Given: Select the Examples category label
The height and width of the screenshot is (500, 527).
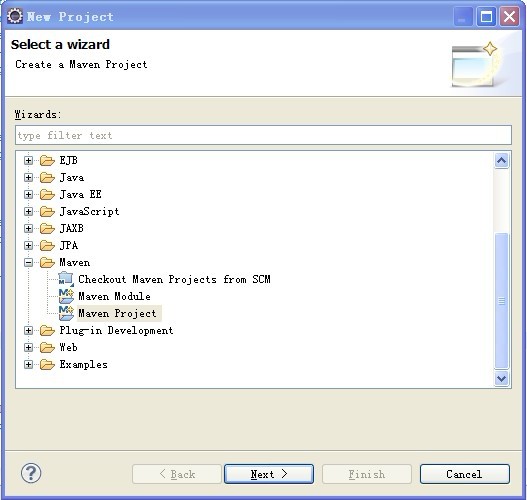Looking at the screenshot, I should coord(84,365).
